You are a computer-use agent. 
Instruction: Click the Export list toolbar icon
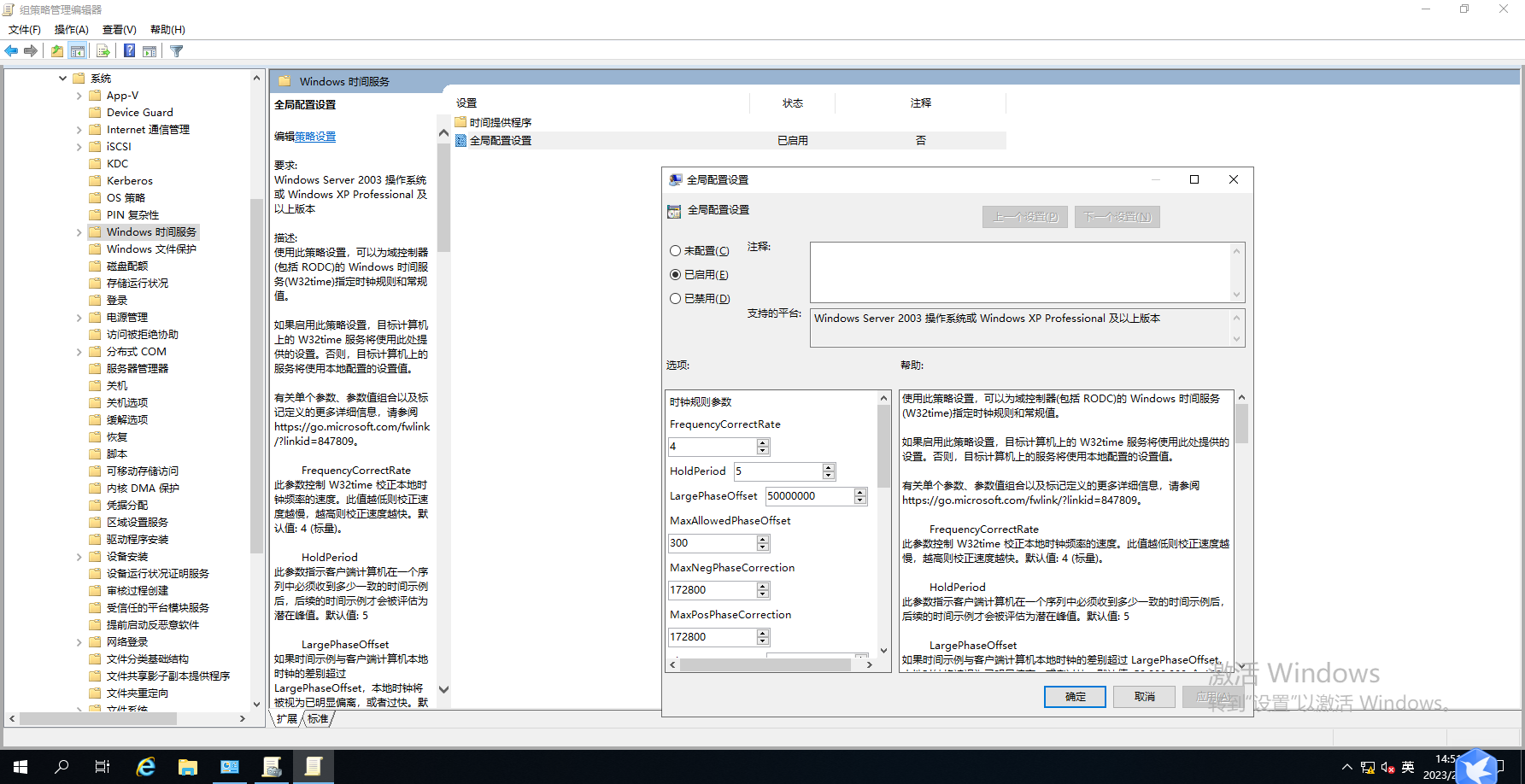(103, 51)
